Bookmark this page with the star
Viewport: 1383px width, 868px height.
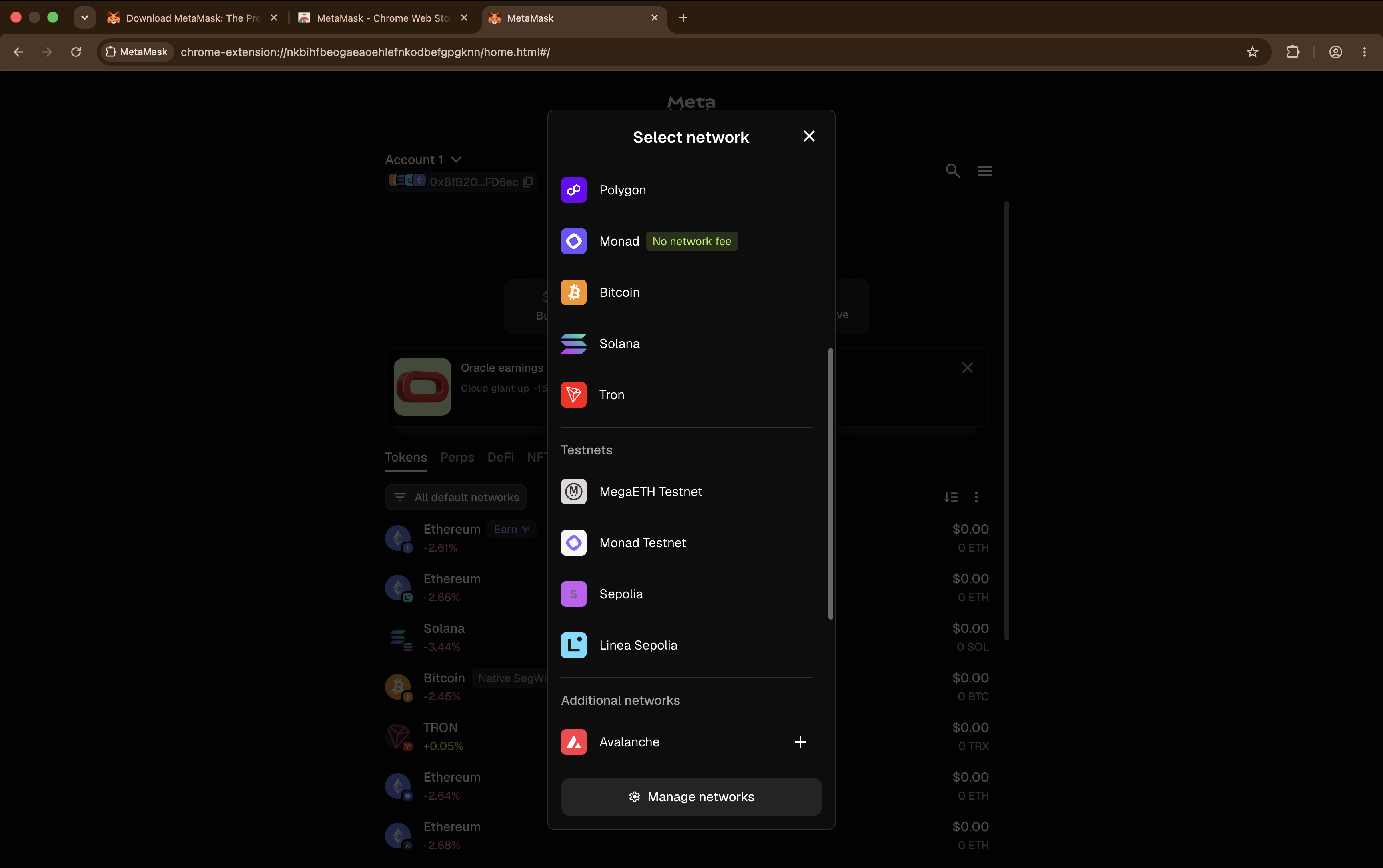[x=1252, y=52]
